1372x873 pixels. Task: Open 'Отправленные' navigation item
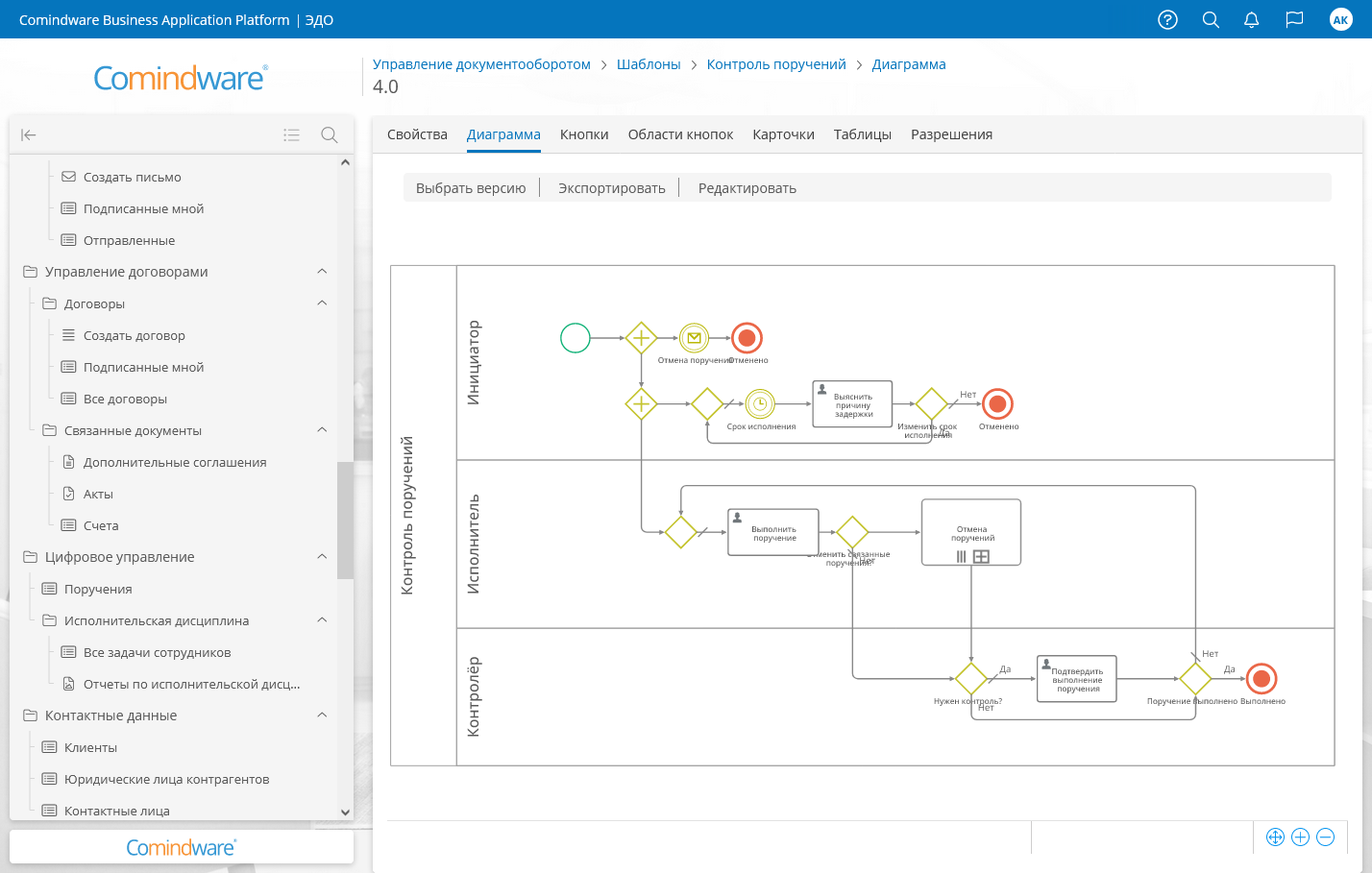click(129, 240)
